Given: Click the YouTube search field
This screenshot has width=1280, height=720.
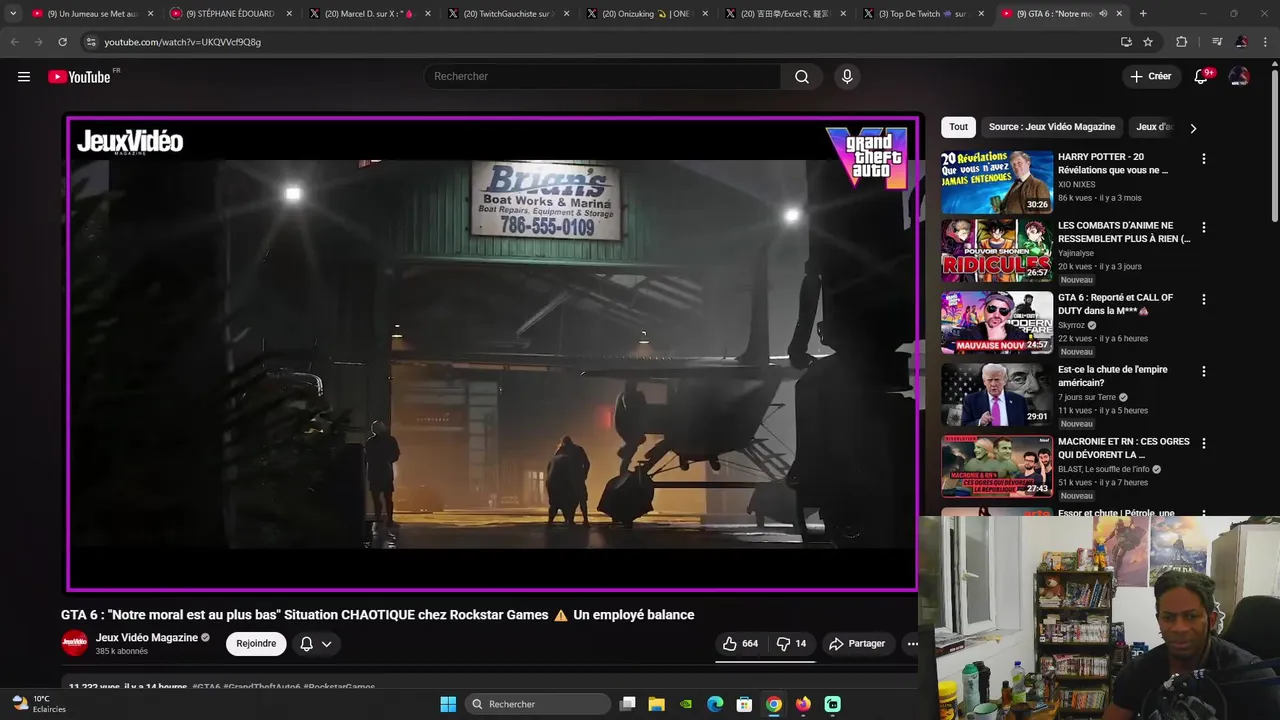Looking at the screenshot, I should tap(603, 77).
